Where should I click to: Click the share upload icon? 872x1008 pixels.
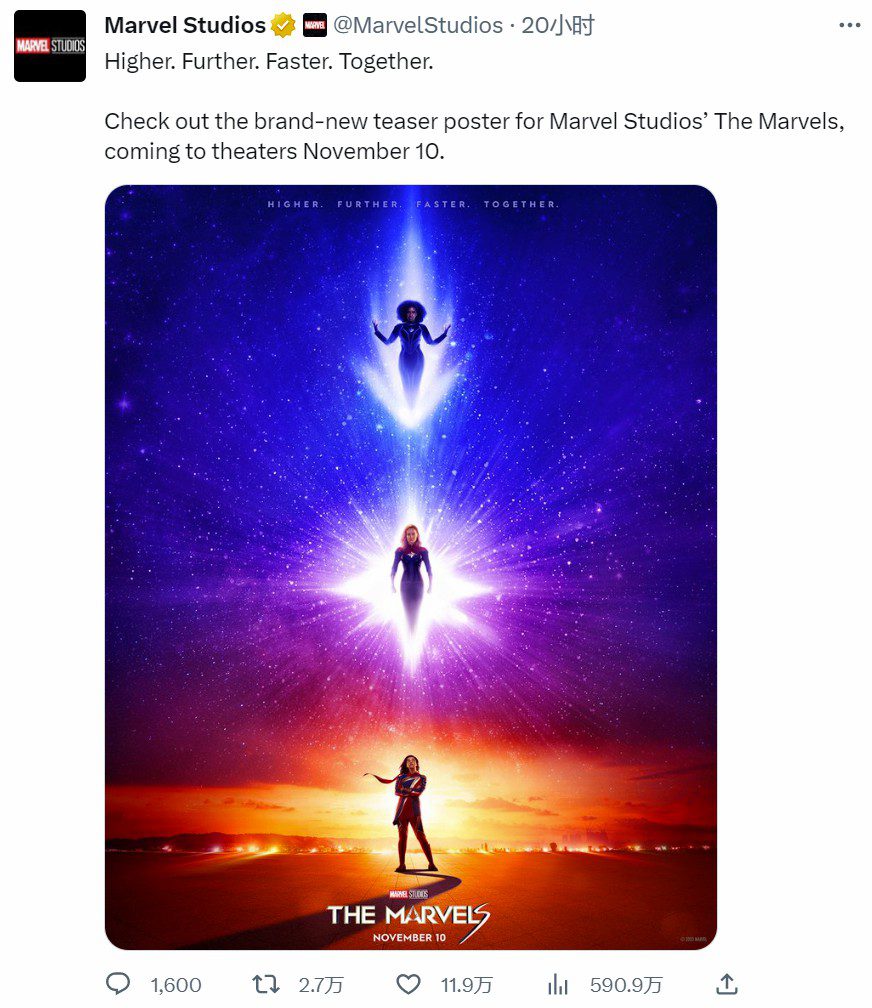[727, 984]
